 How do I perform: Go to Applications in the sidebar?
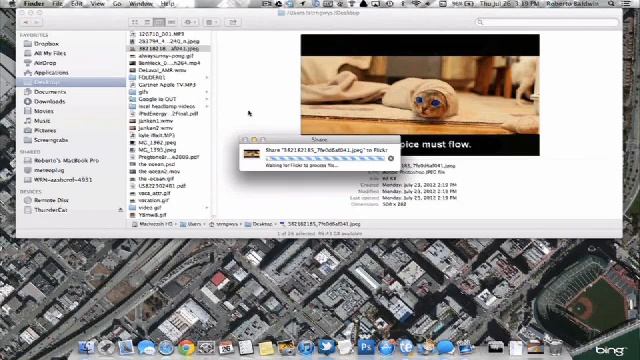click(51, 73)
